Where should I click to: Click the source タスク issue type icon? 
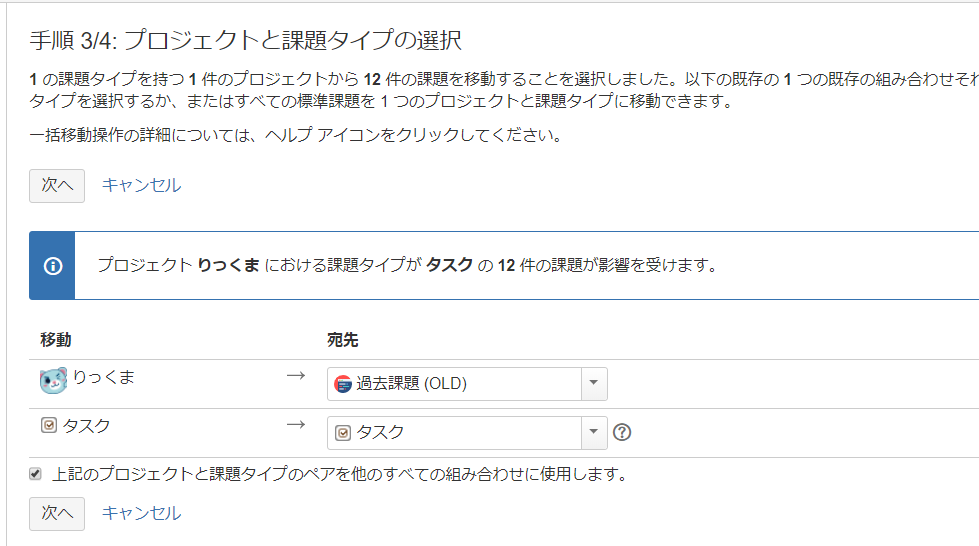[49, 426]
